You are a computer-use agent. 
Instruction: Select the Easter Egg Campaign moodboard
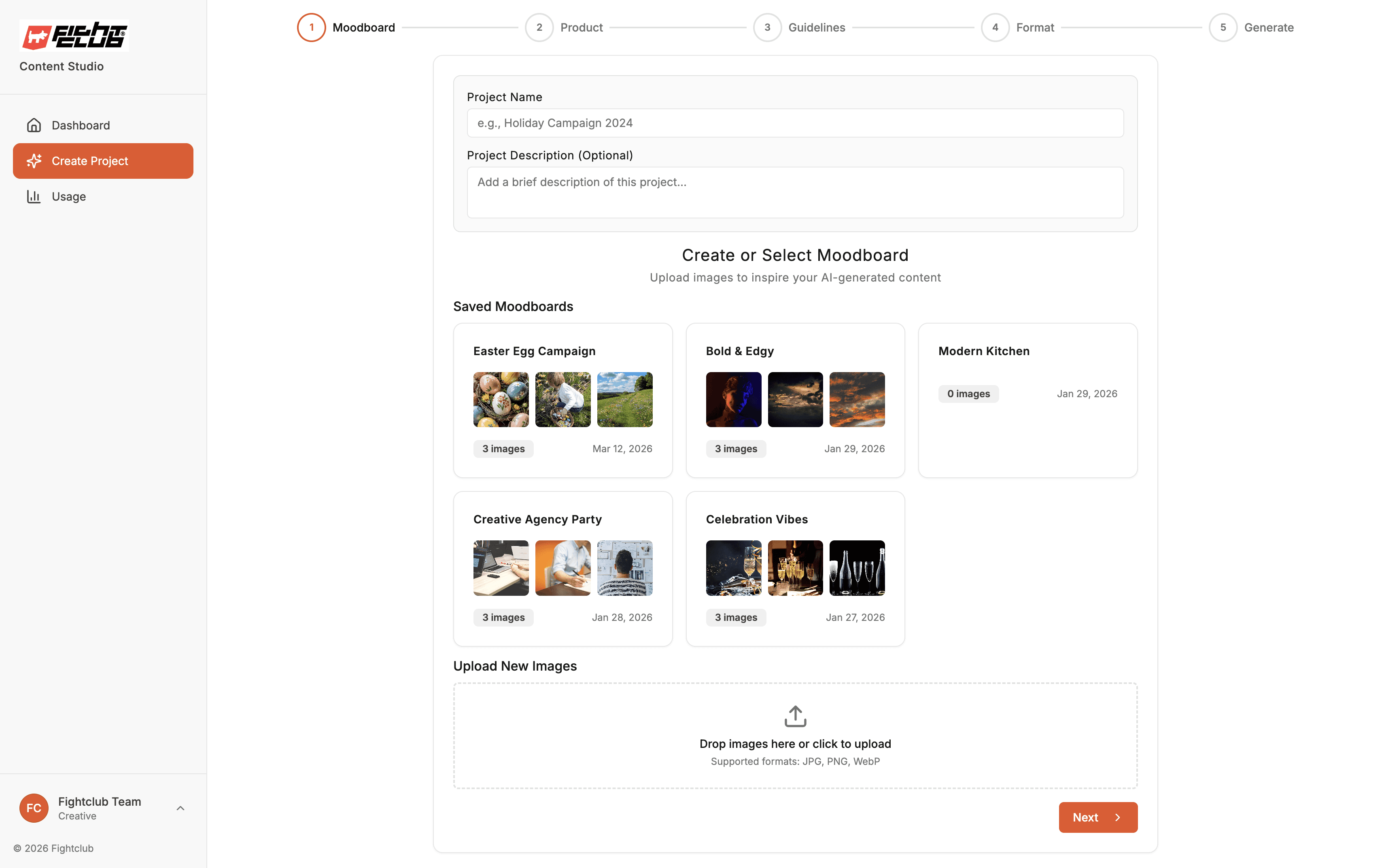pyautogui.click(x=534, y=351)
